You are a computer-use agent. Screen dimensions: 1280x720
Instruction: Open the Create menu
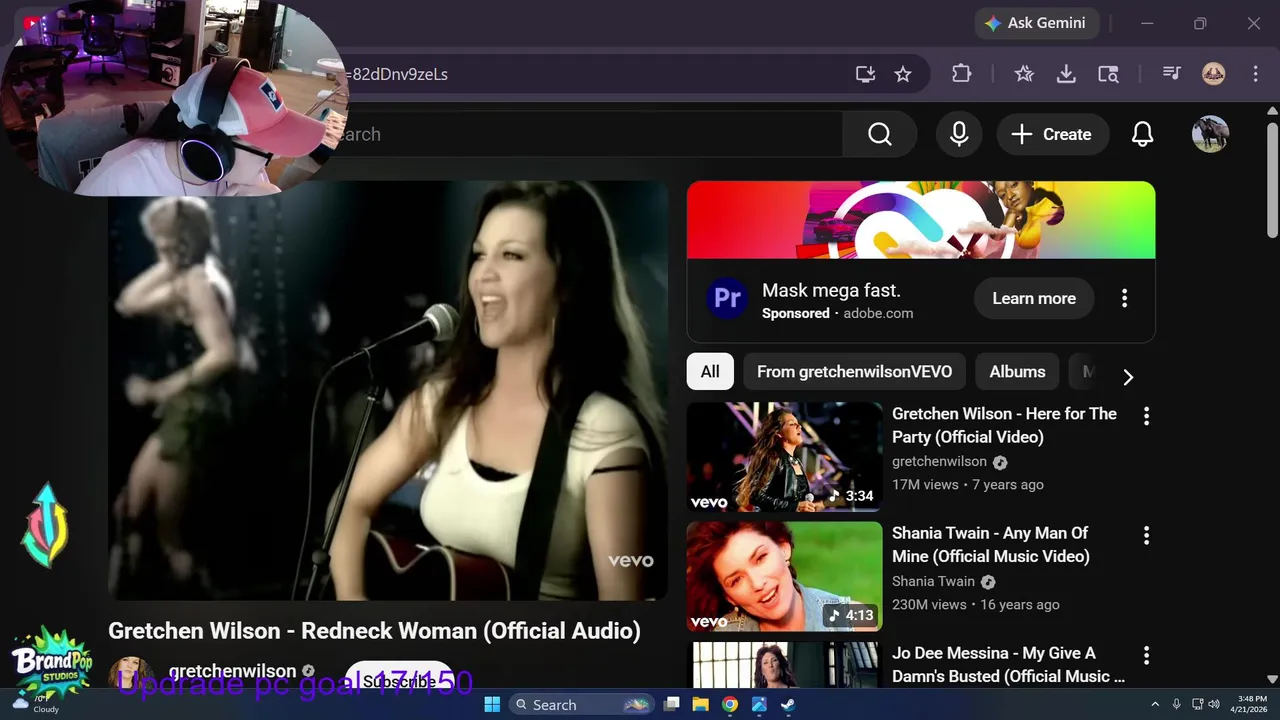[x=1052, y=134]
